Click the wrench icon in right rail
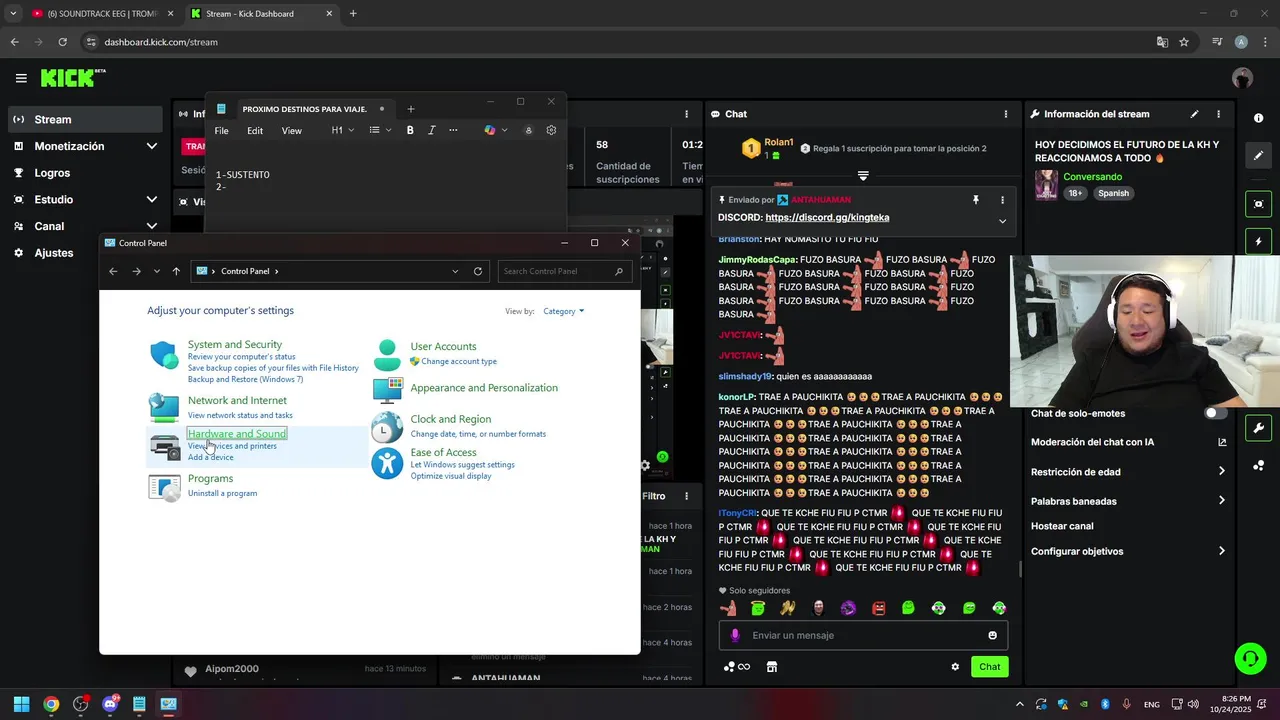The width and height of the screenshot is (1280, 720). [x=1258, y=428]
